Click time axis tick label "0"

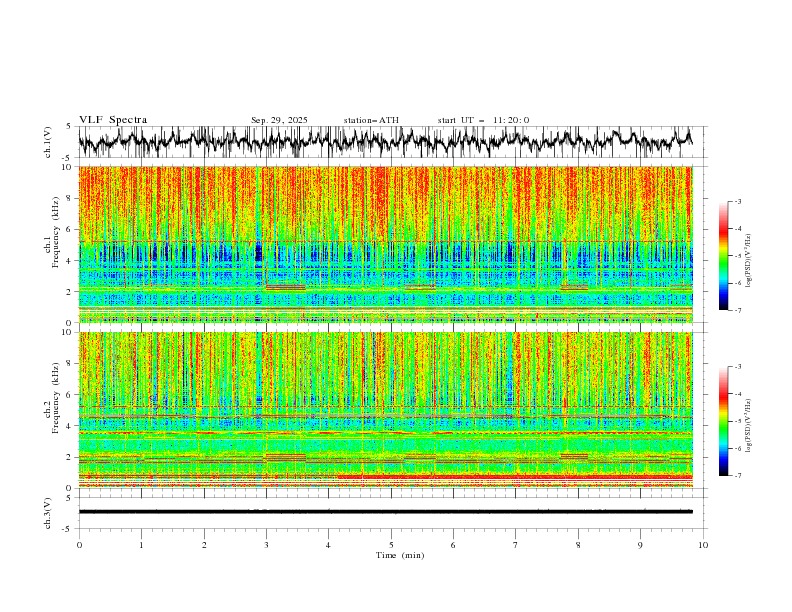79,545
